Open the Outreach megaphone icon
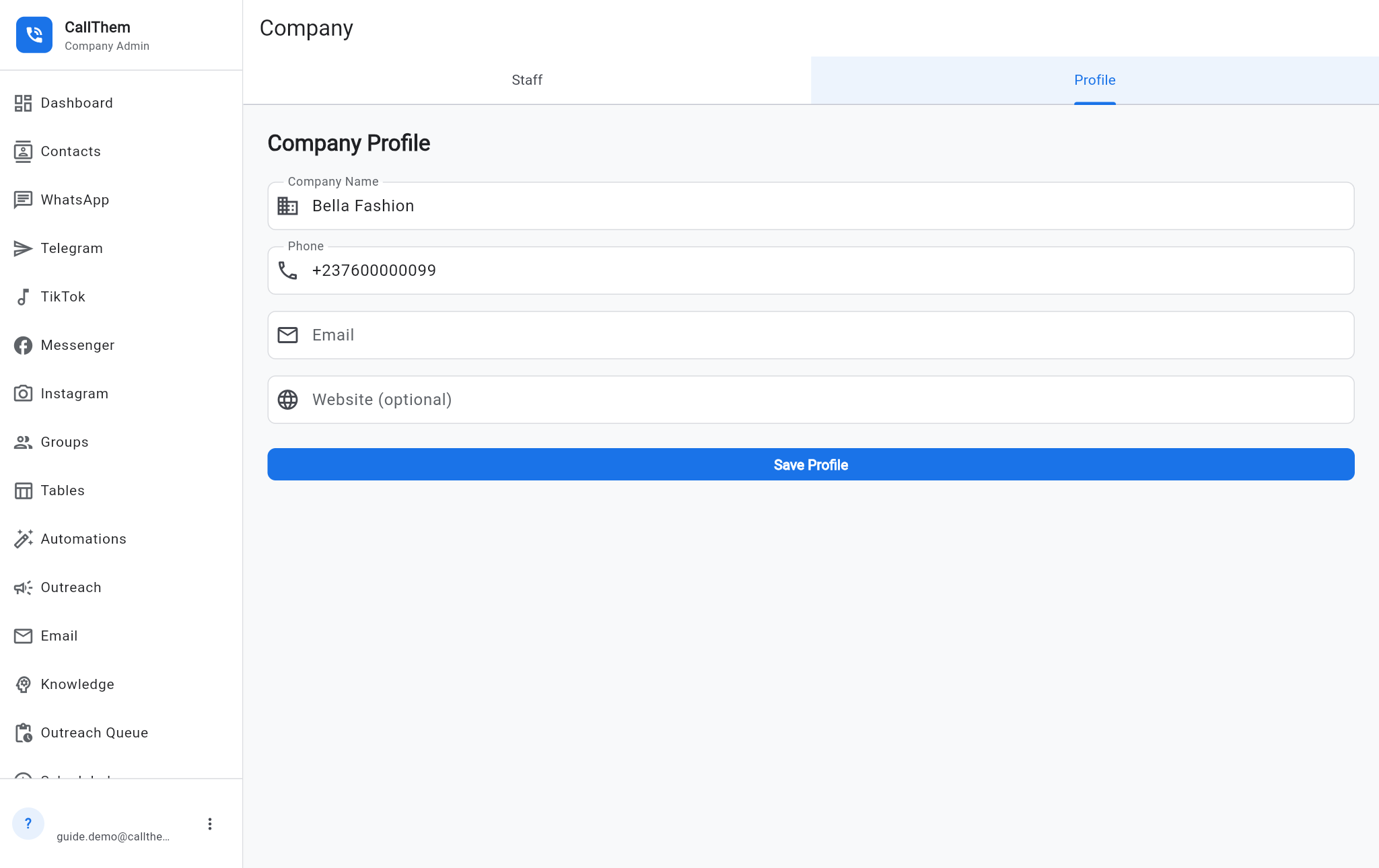This screenshot has width=1379, height=868. pos(23,587)
